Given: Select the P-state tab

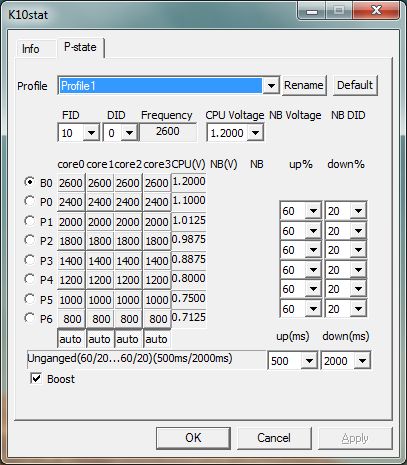Looking at the screenshot, I should pyautogui.click(x=80, y=47).
